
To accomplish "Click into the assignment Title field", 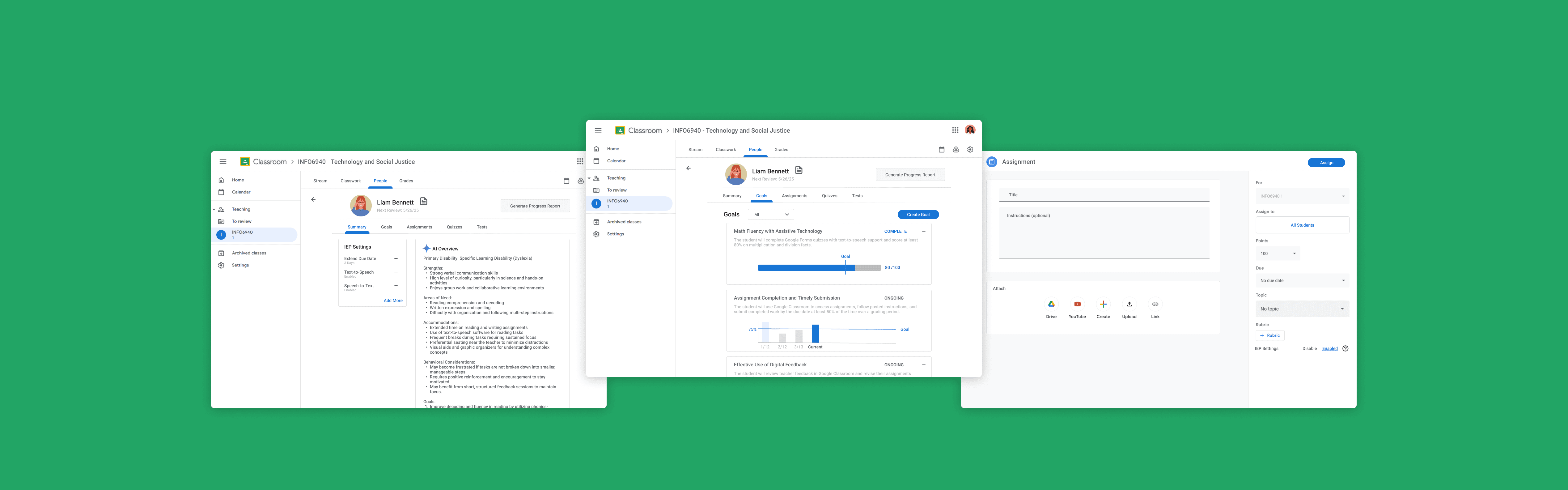I will (1104, 195).
